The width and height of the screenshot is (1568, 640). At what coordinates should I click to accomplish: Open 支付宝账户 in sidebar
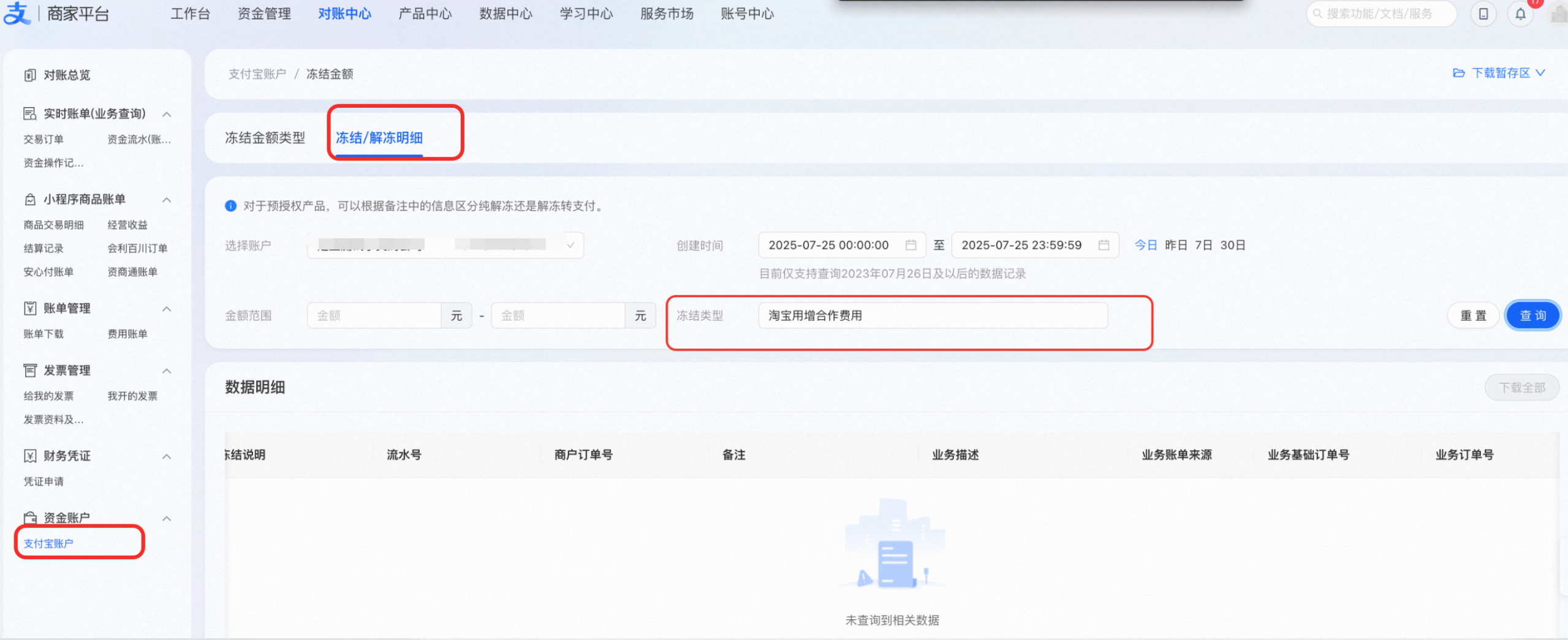pyautogui.click(x=48, y=543)
